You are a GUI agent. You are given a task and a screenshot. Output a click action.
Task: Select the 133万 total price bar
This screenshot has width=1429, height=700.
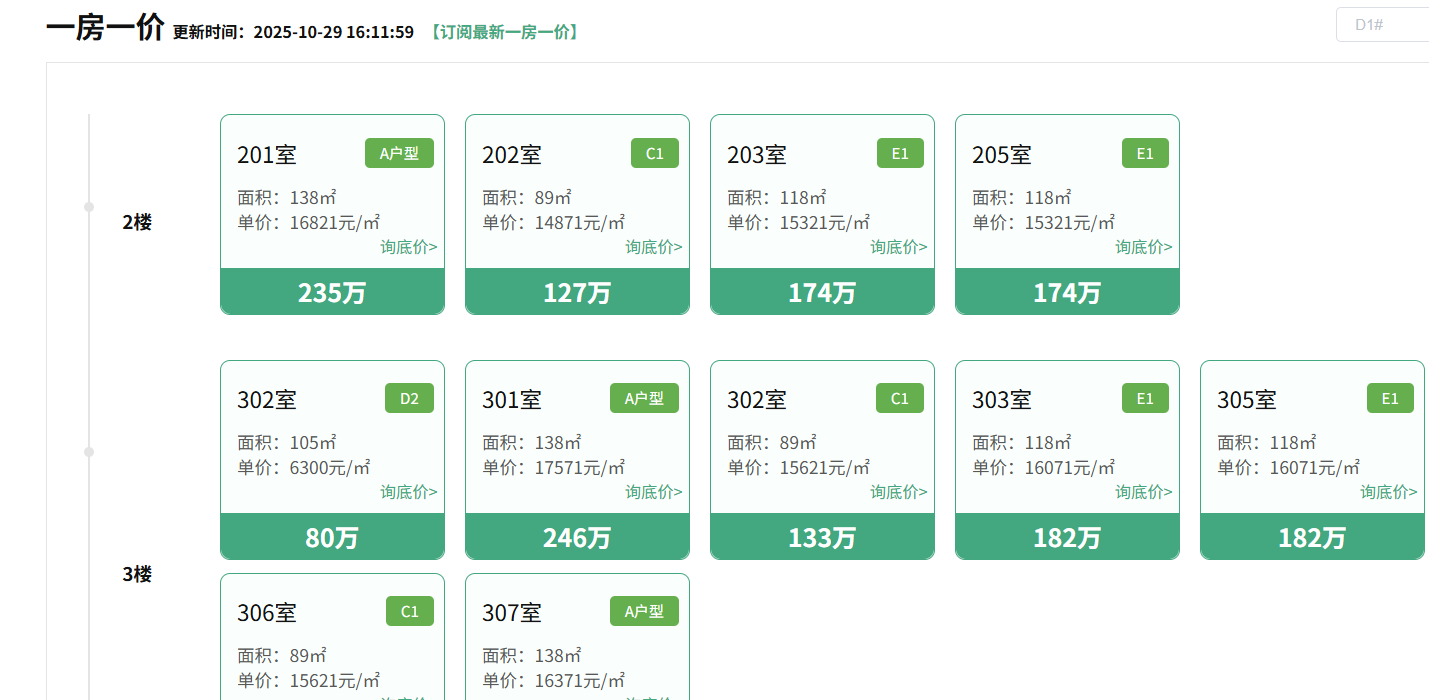click(822, 537)
